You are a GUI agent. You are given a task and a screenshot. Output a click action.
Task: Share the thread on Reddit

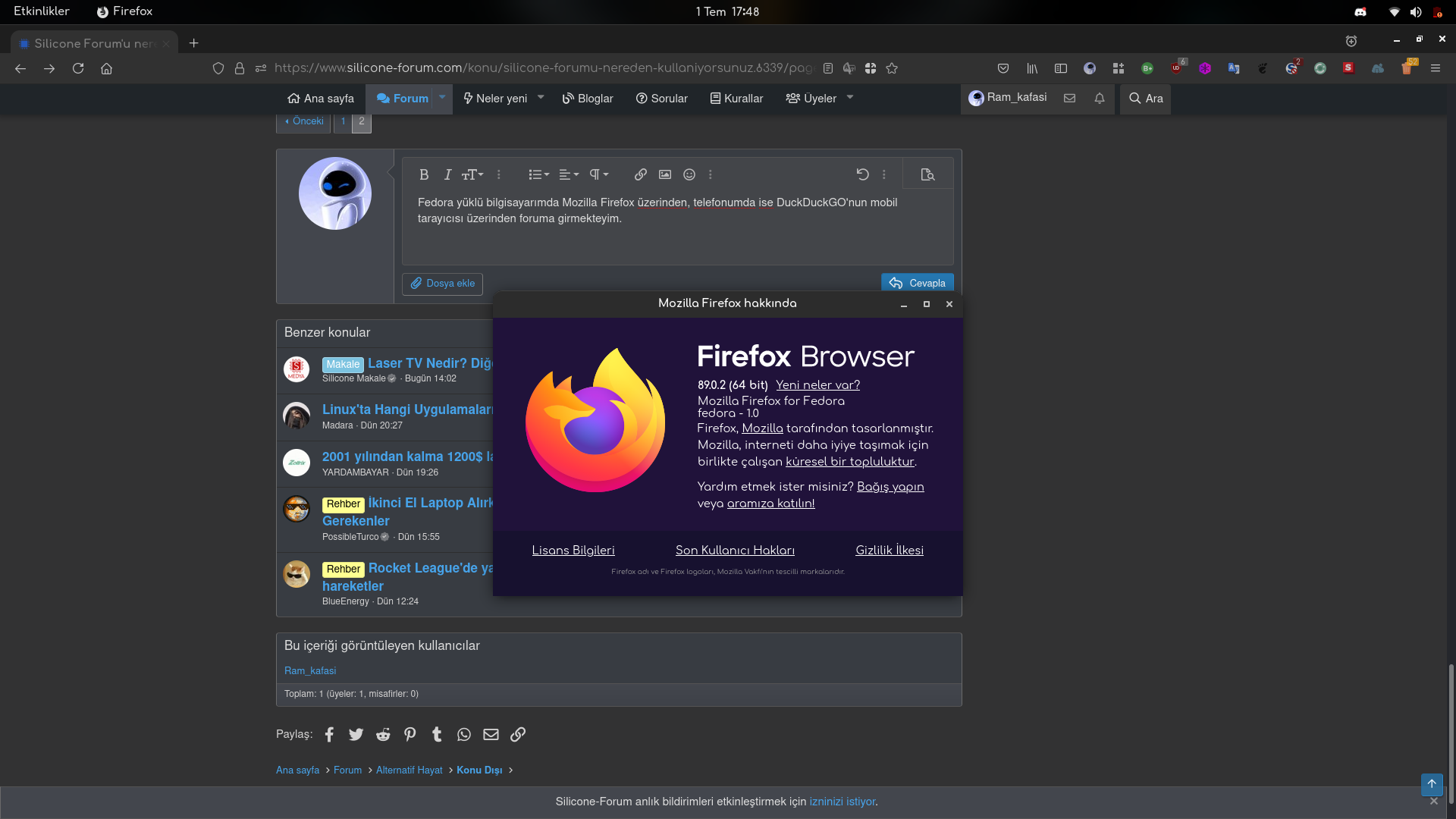[383, 734]
